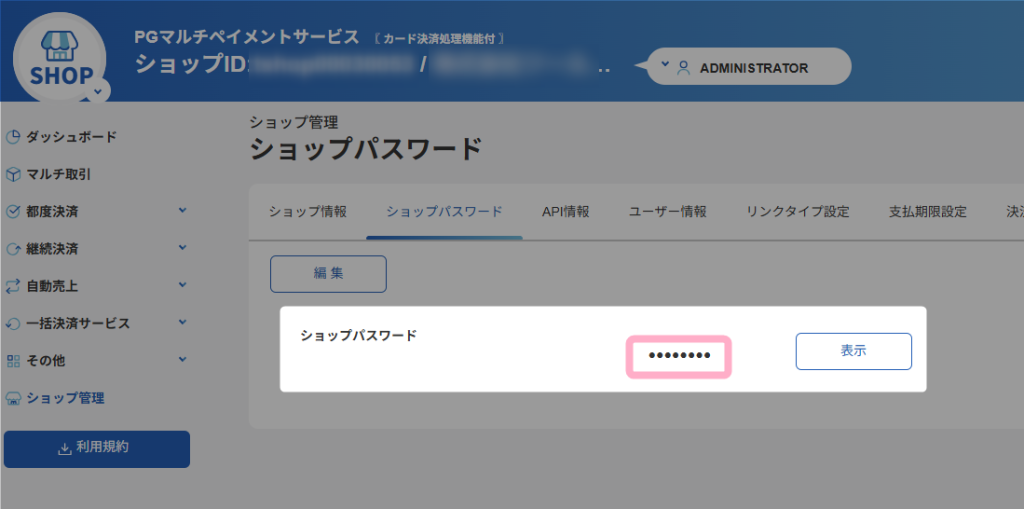Expand the 継続決済 menu chevron
1024x509 pixels.
pyautogui.click(x=182, y=247)
